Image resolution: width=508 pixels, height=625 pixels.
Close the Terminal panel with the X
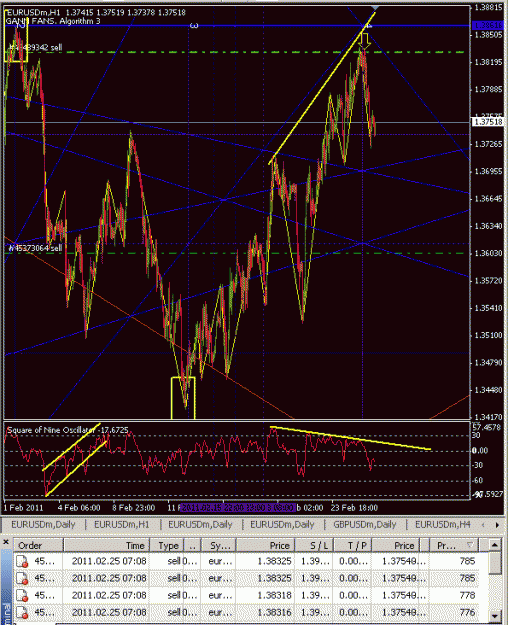(6, 542)
